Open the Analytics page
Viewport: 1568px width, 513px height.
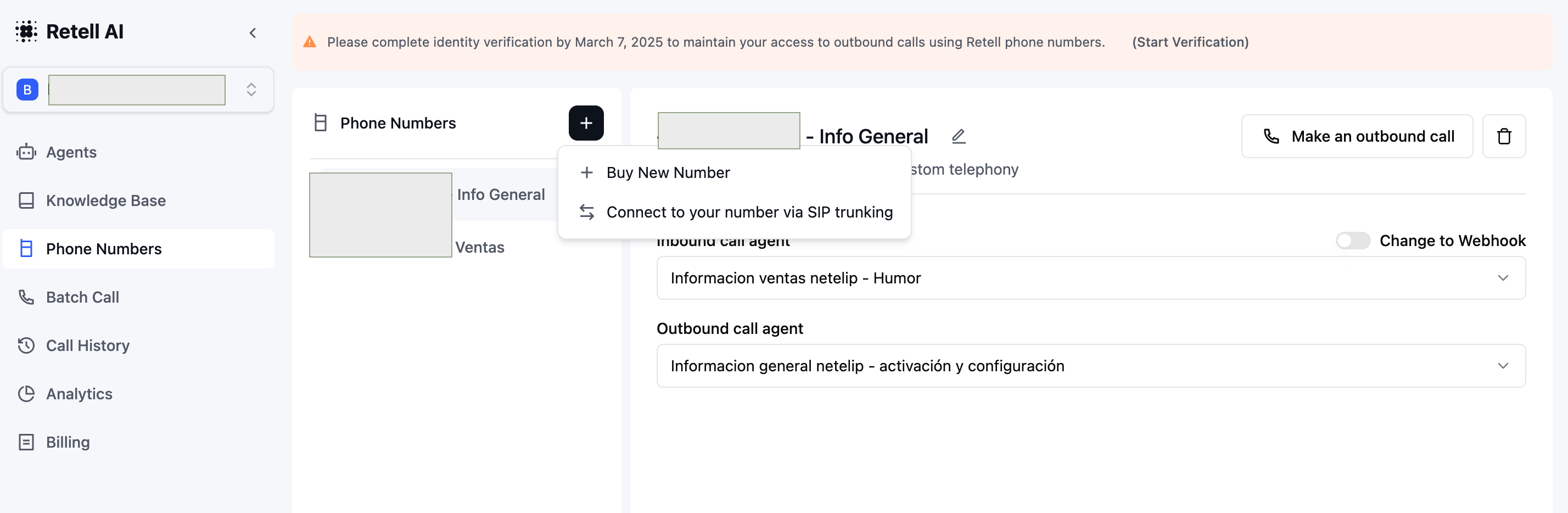pyautogui.click(x=138, y=394)
